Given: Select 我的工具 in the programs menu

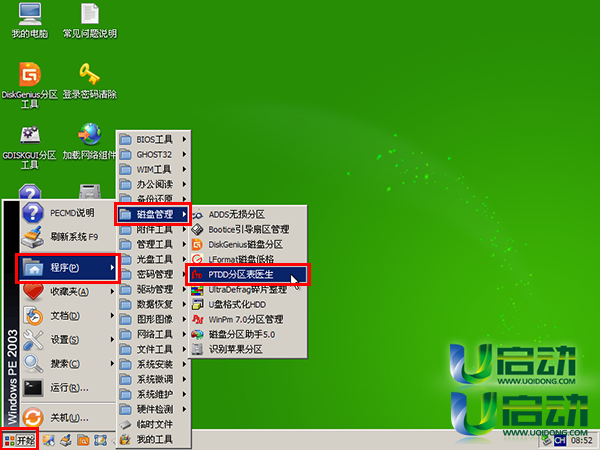Looking at the screenshot, I should click(x=153, y=439).
